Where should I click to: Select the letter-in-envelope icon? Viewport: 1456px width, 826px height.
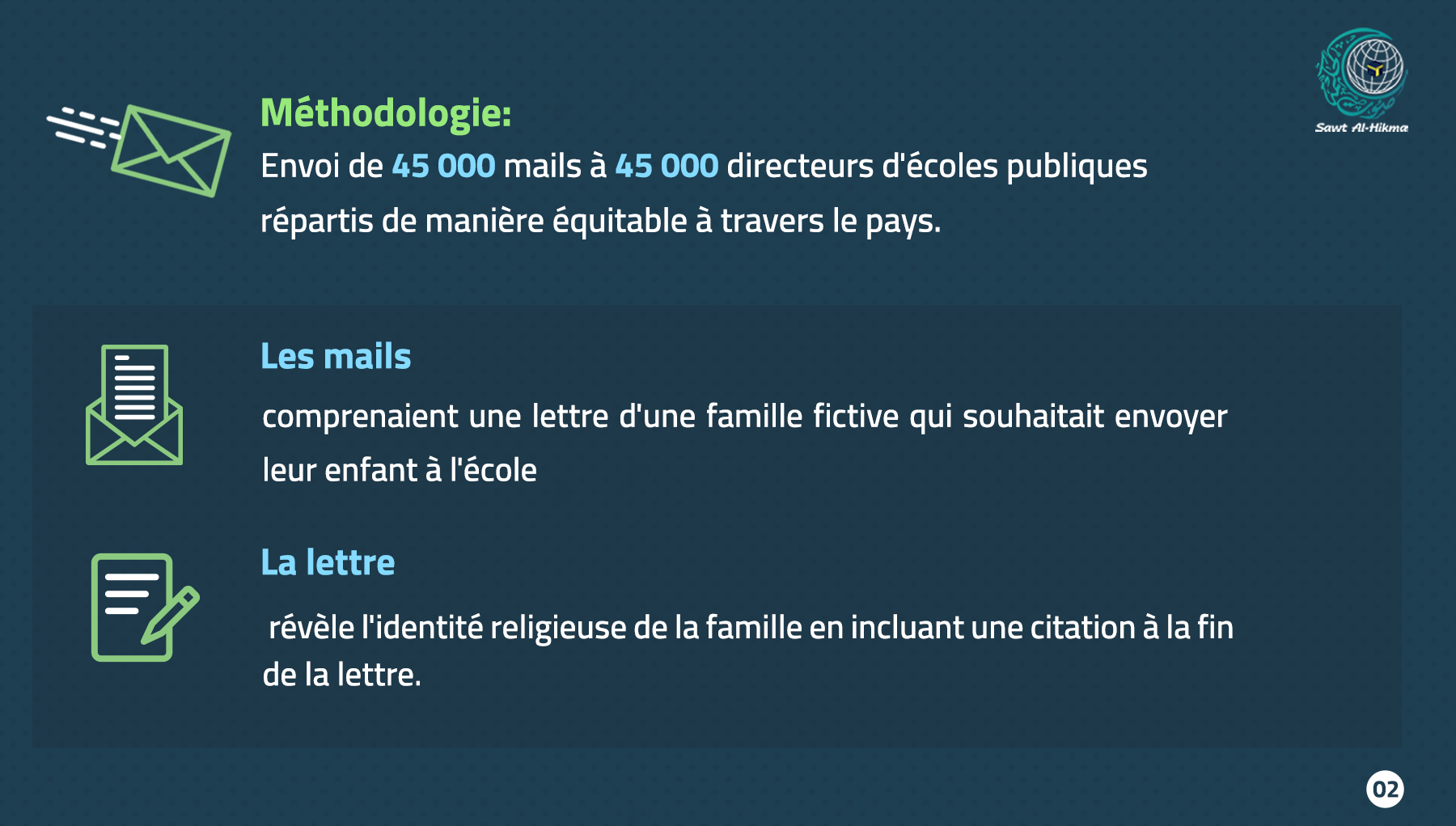click(x=134, y=405)
